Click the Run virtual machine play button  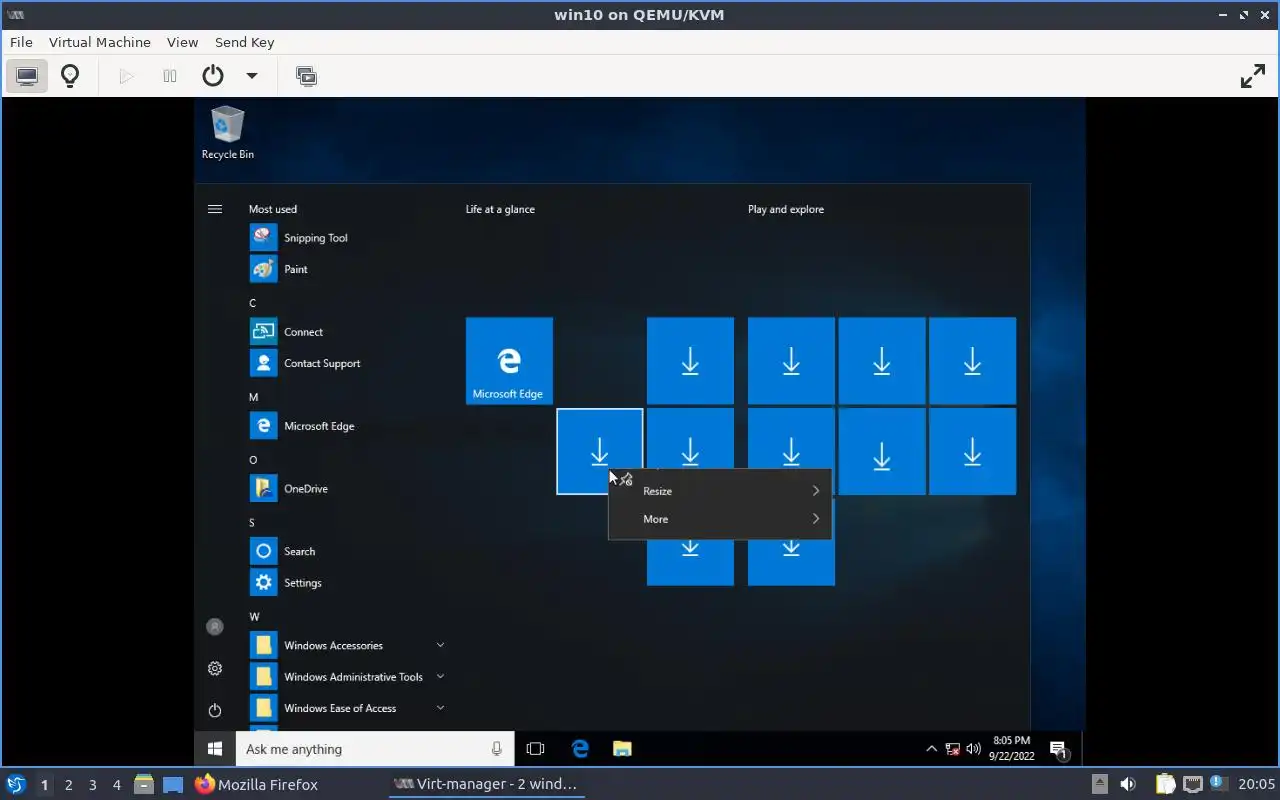[126, 76]
